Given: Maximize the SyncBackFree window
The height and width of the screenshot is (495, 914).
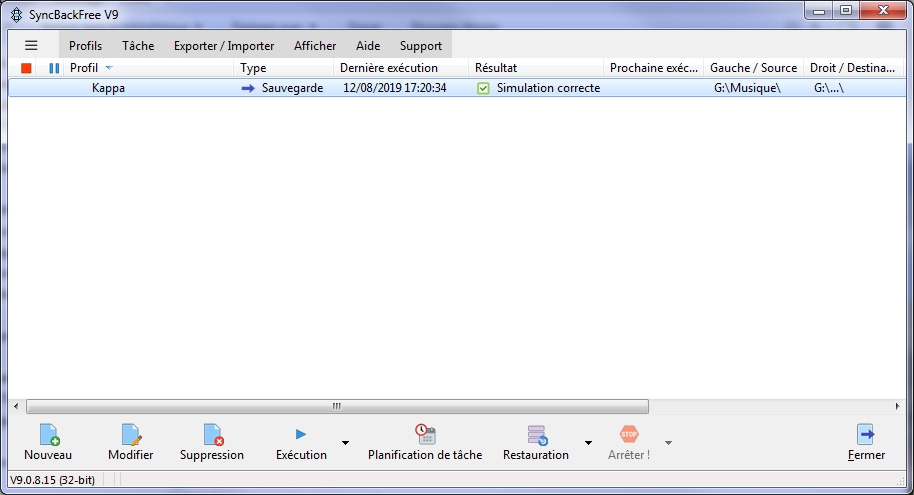Looking at the screenshot, I should click(846, 11).
